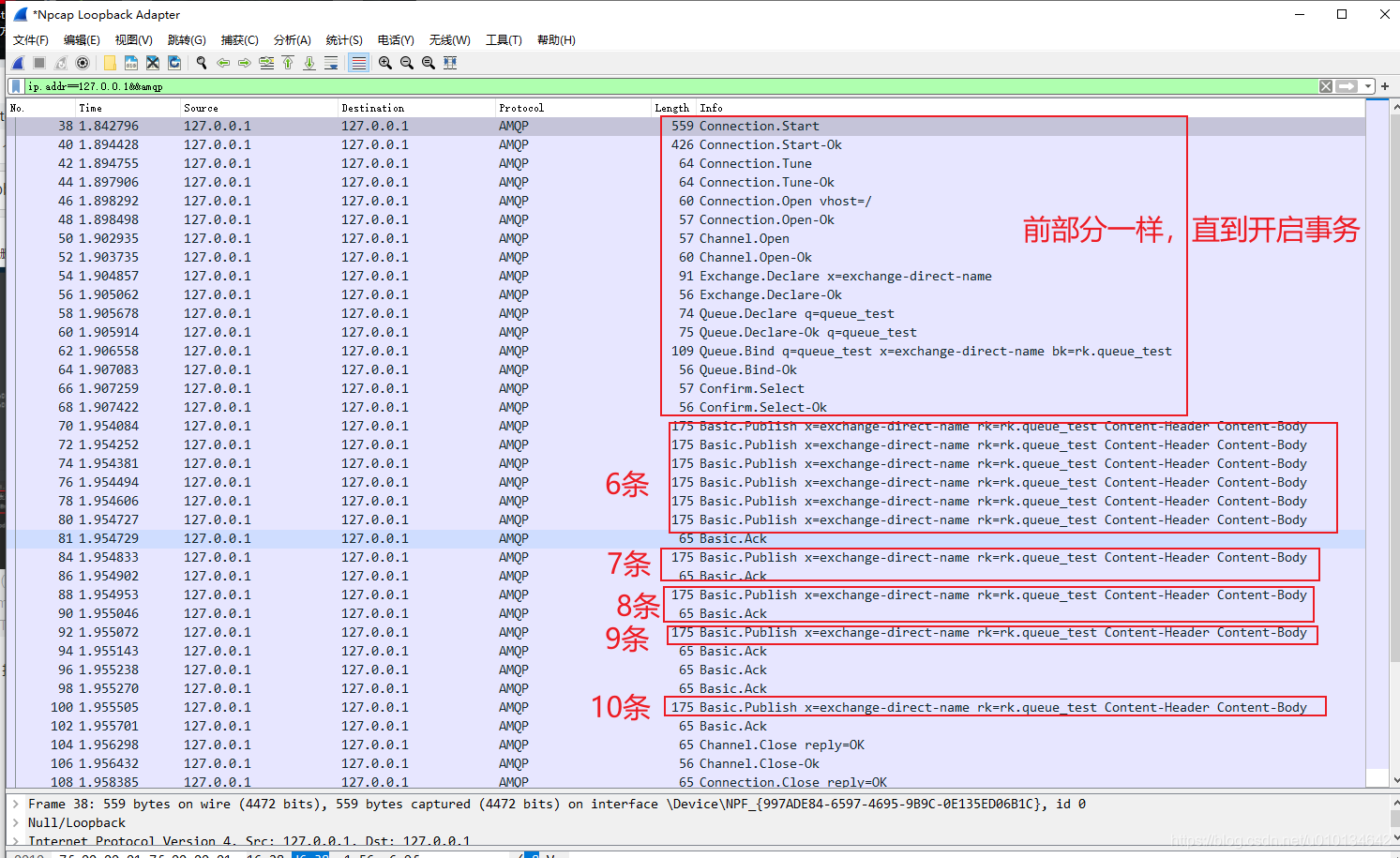1400x858 pixels.
Task: Find a packet with magnifier icon
Action: pos(202,63)
